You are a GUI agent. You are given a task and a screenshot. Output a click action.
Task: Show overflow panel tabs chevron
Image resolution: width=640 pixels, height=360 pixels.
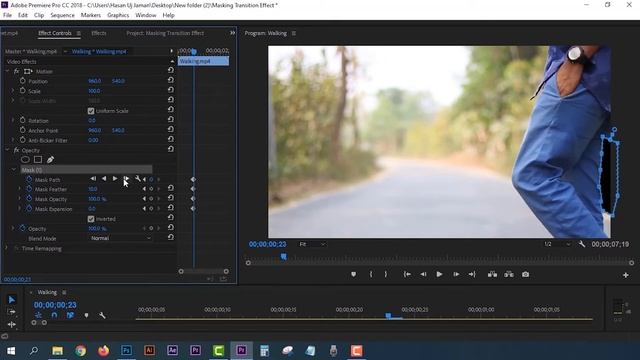pyautogui.click(x=232, y=33)
